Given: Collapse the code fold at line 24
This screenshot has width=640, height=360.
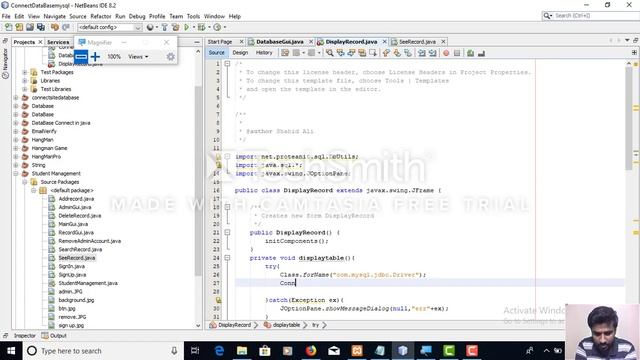Looking at the screenshot, I should tap(227, 258).
